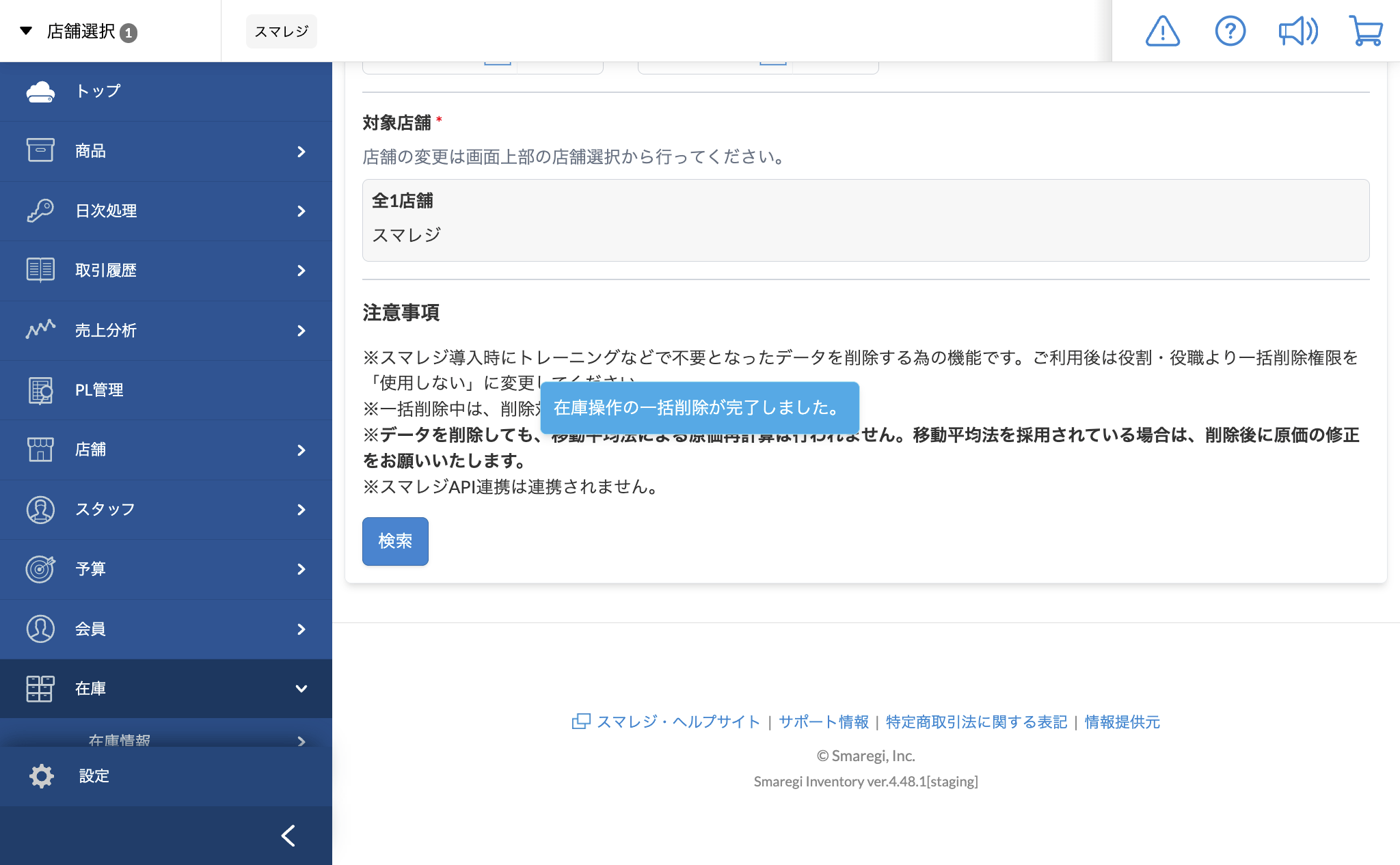Click the warning alert triangle icon
1400x865 pixels.
(x=1162, y=31)
